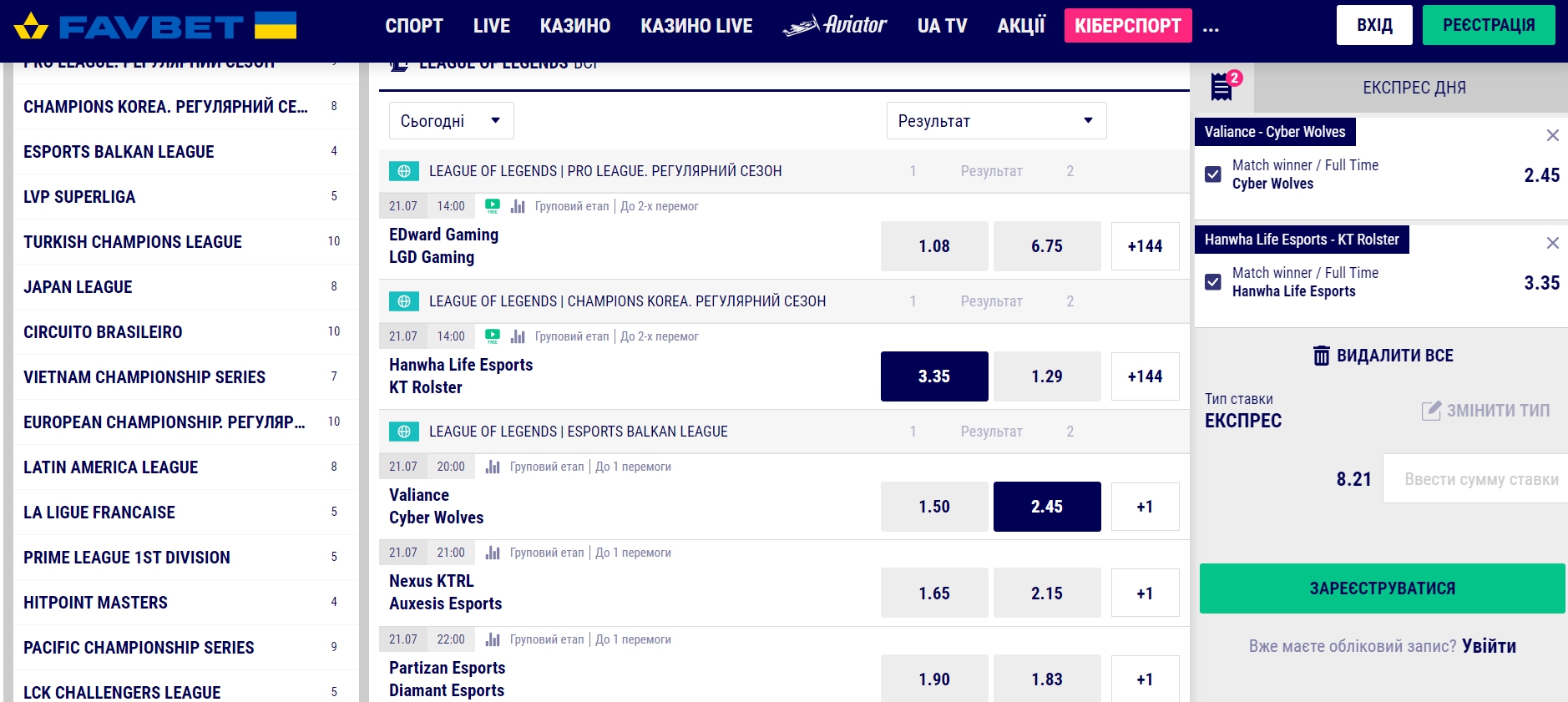
Task: Click the edit icon for Змінити тип
Action: (1431, 411)
